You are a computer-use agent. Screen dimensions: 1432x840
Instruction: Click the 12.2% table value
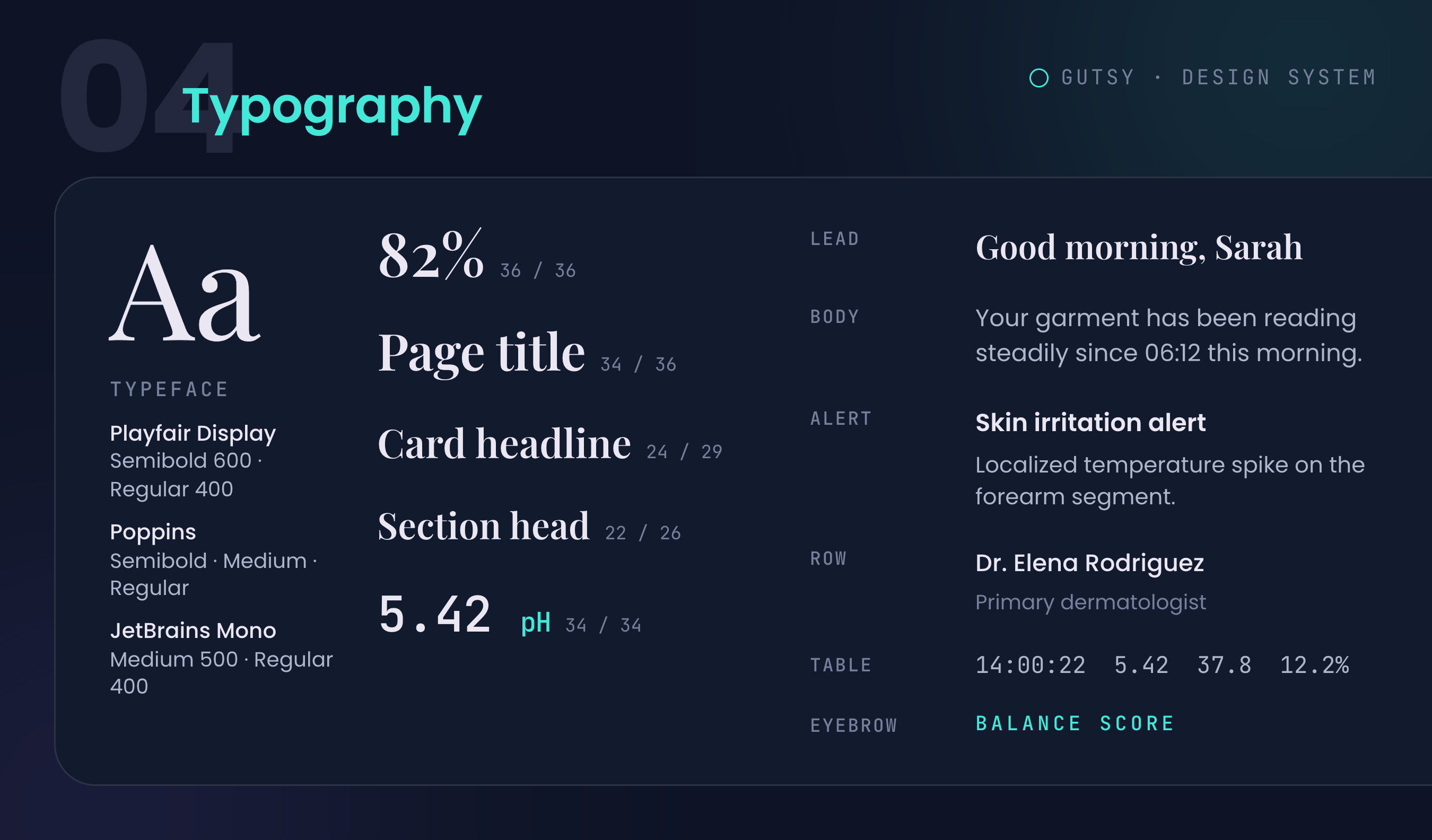[1314, 665]
